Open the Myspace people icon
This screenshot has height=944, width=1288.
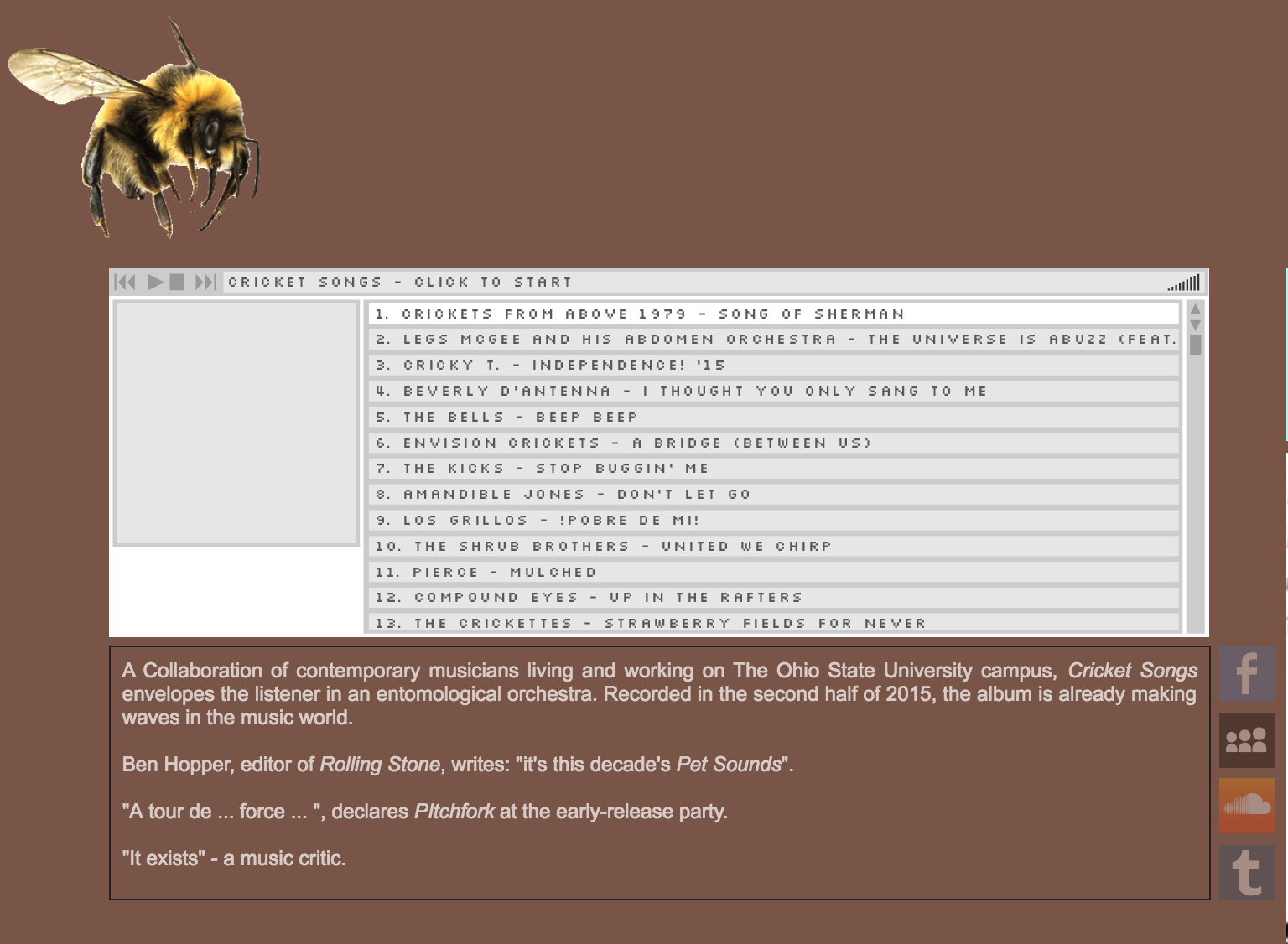click(1246, 739)
